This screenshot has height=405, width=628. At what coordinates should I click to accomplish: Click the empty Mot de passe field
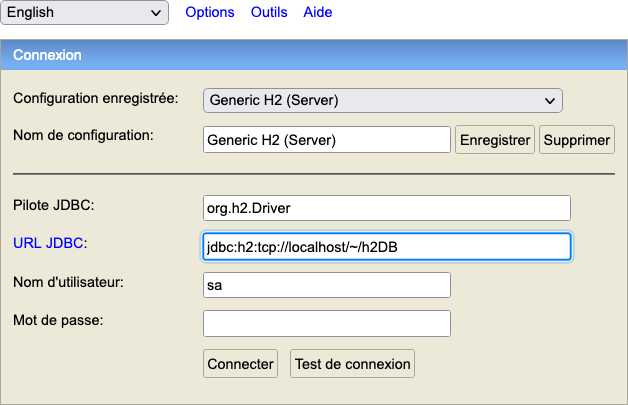[327, 323]
